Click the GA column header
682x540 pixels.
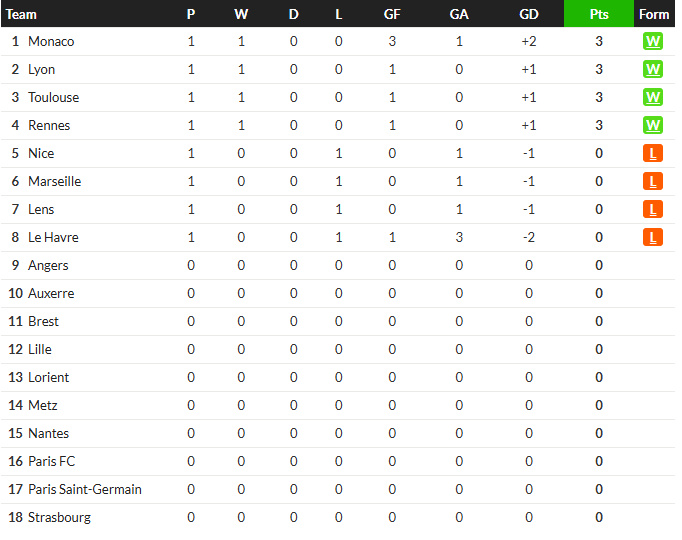[459, 14]
